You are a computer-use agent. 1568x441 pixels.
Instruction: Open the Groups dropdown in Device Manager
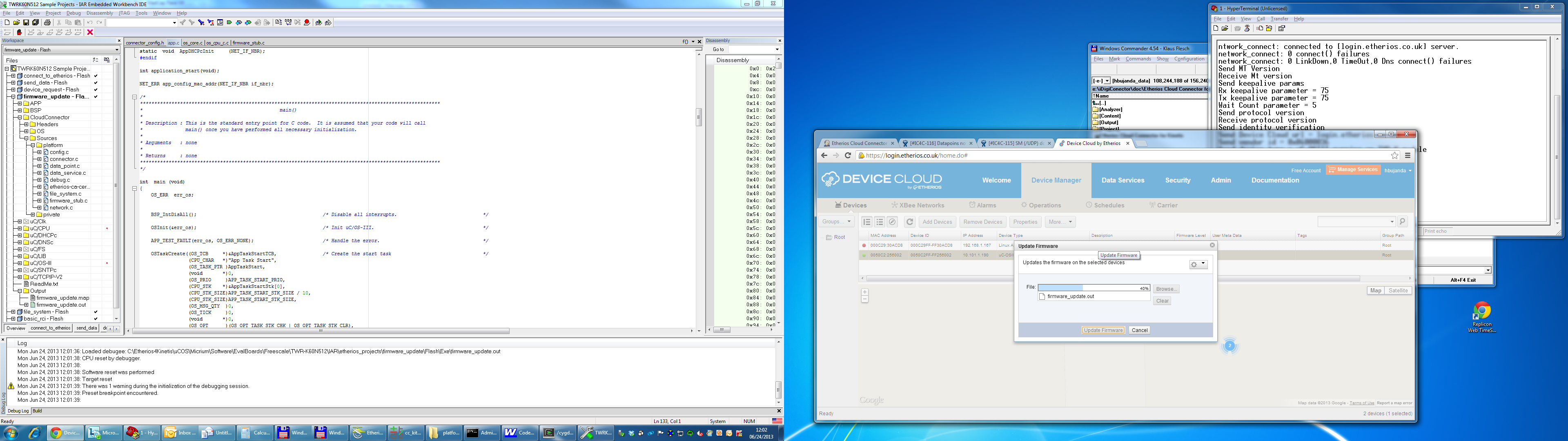tap(836, 222)
